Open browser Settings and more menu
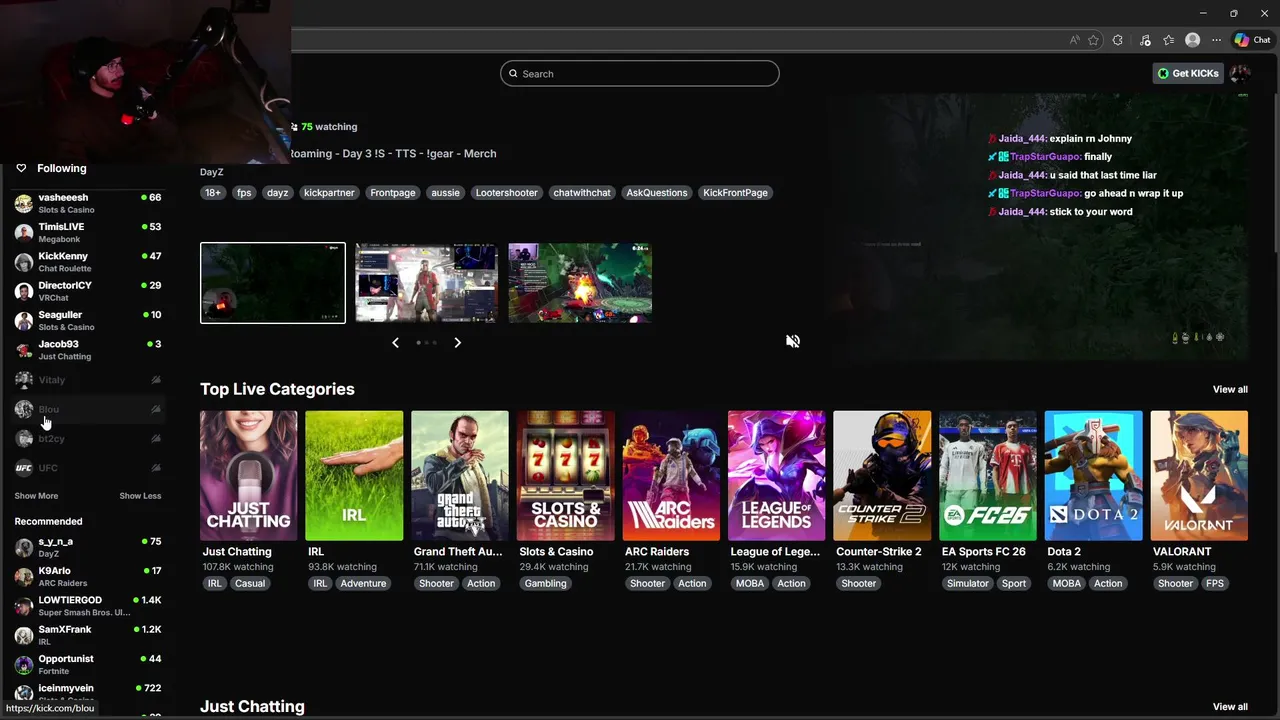The width and height of the screenshot is (1280, 720). [1217, 40]
